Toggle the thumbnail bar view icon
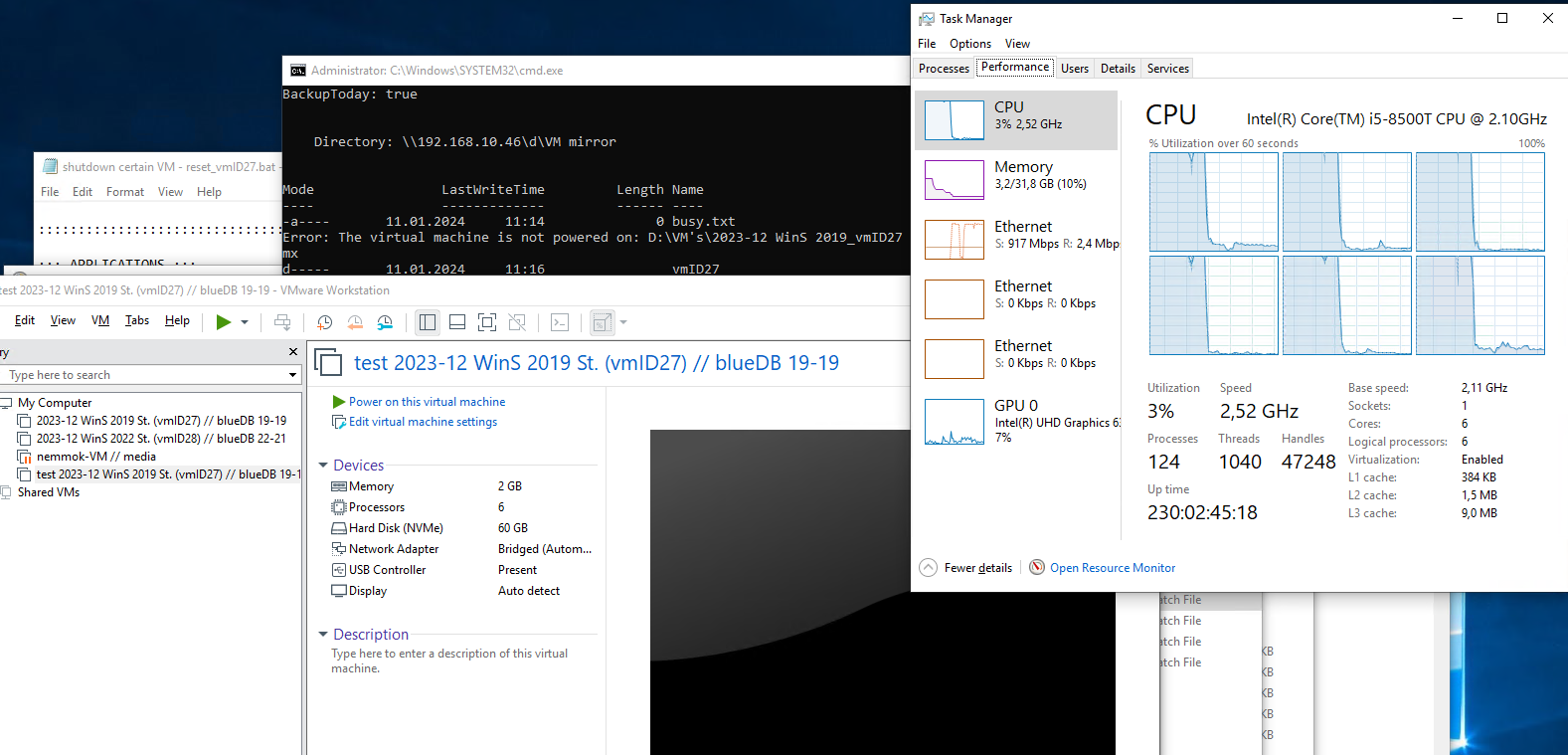Viewport: 1568px width, 755px height. [x=457, y=322]
